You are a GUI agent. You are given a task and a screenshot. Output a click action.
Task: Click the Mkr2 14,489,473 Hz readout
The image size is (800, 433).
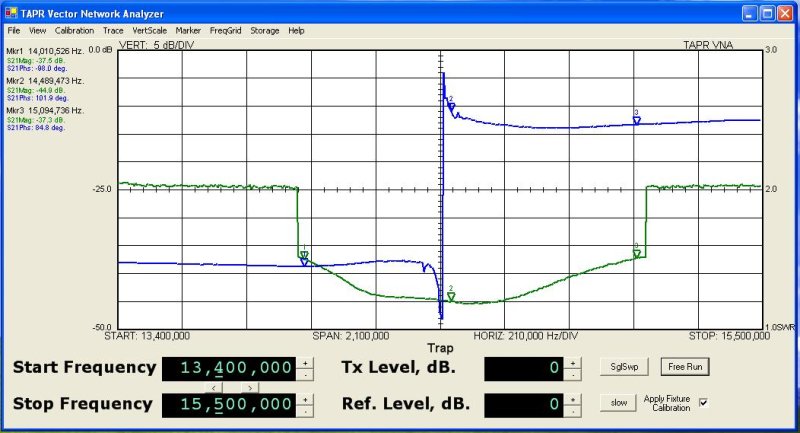coord(45,81)
